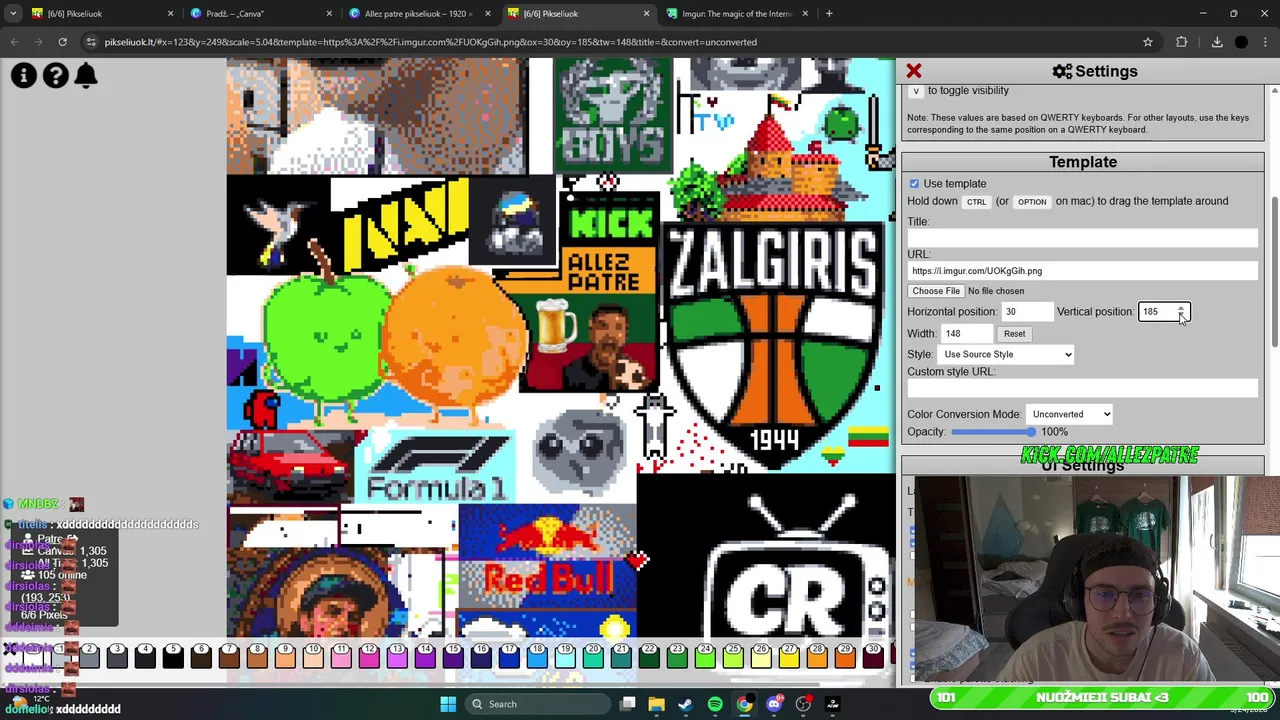Screen dimensions: 1280x720
Task: Click the Formula 1 artwork on canvas
Action: (x=437, y=467)
